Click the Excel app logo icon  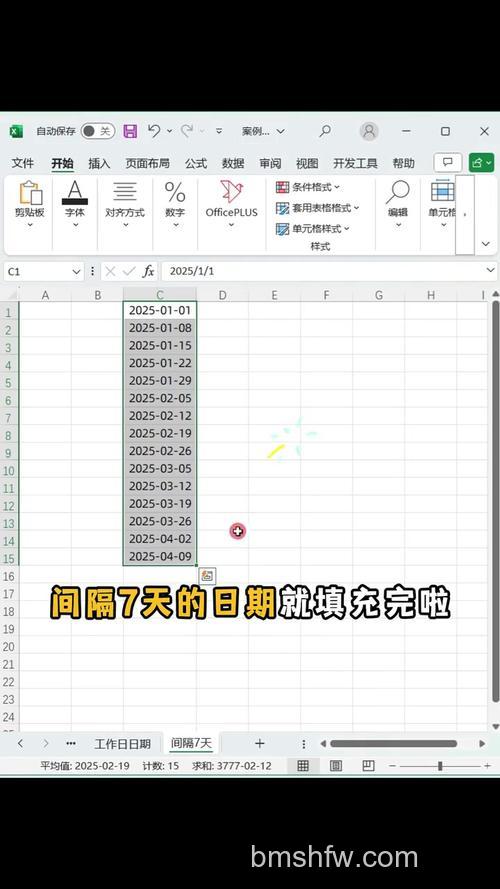point(16,132)
